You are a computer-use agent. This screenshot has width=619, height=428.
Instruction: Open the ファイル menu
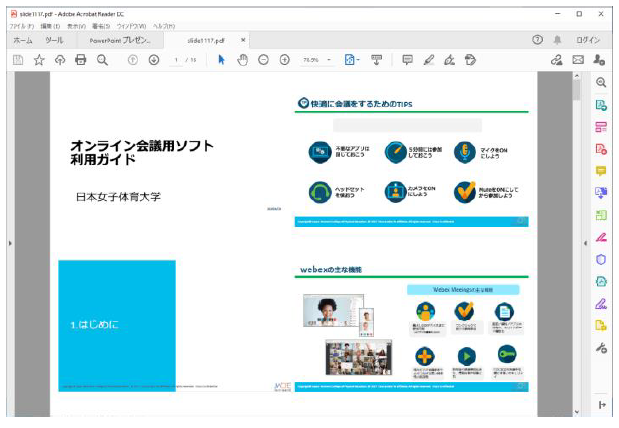22,26
